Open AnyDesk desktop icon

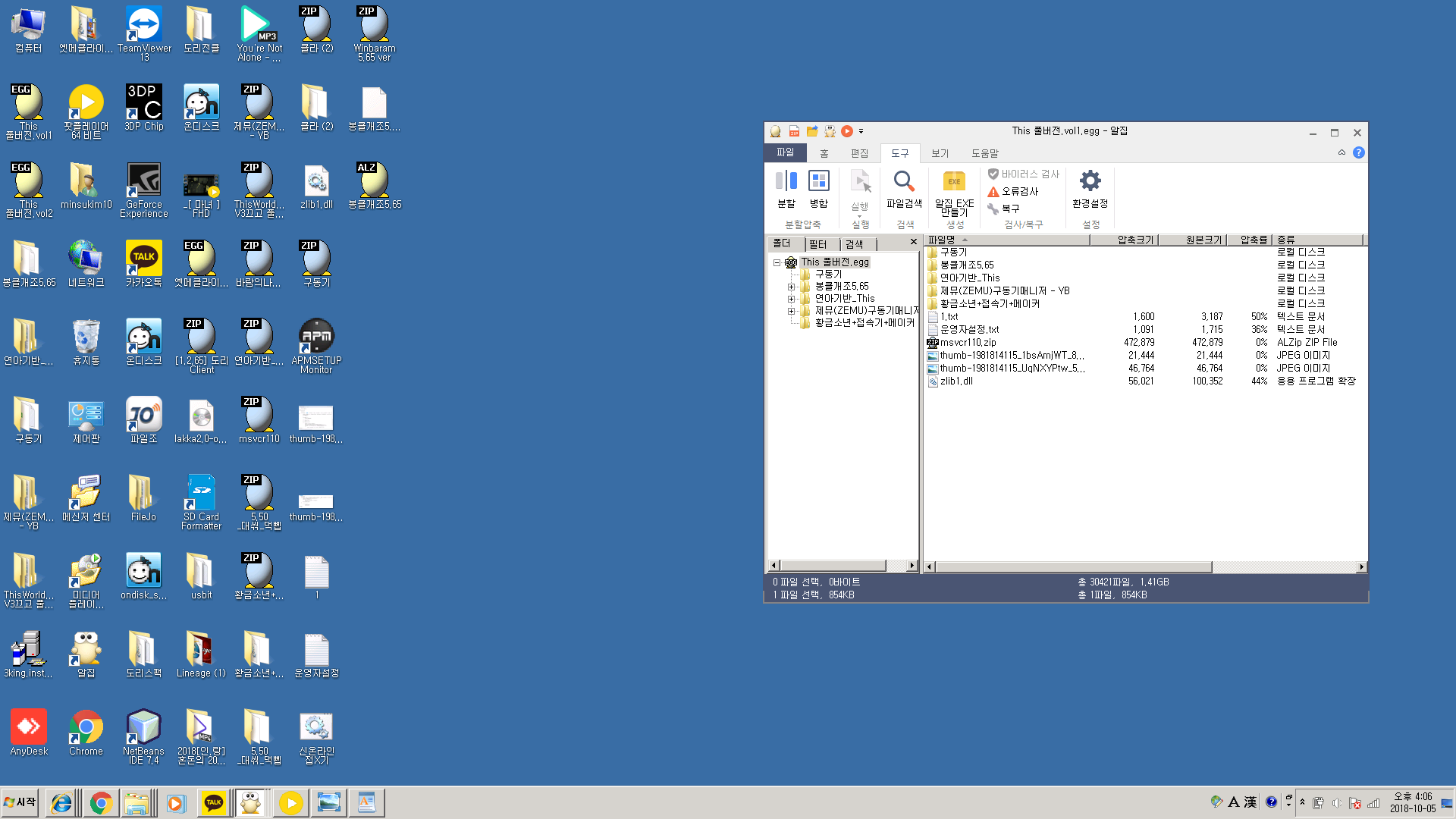[x=29, y=733]
